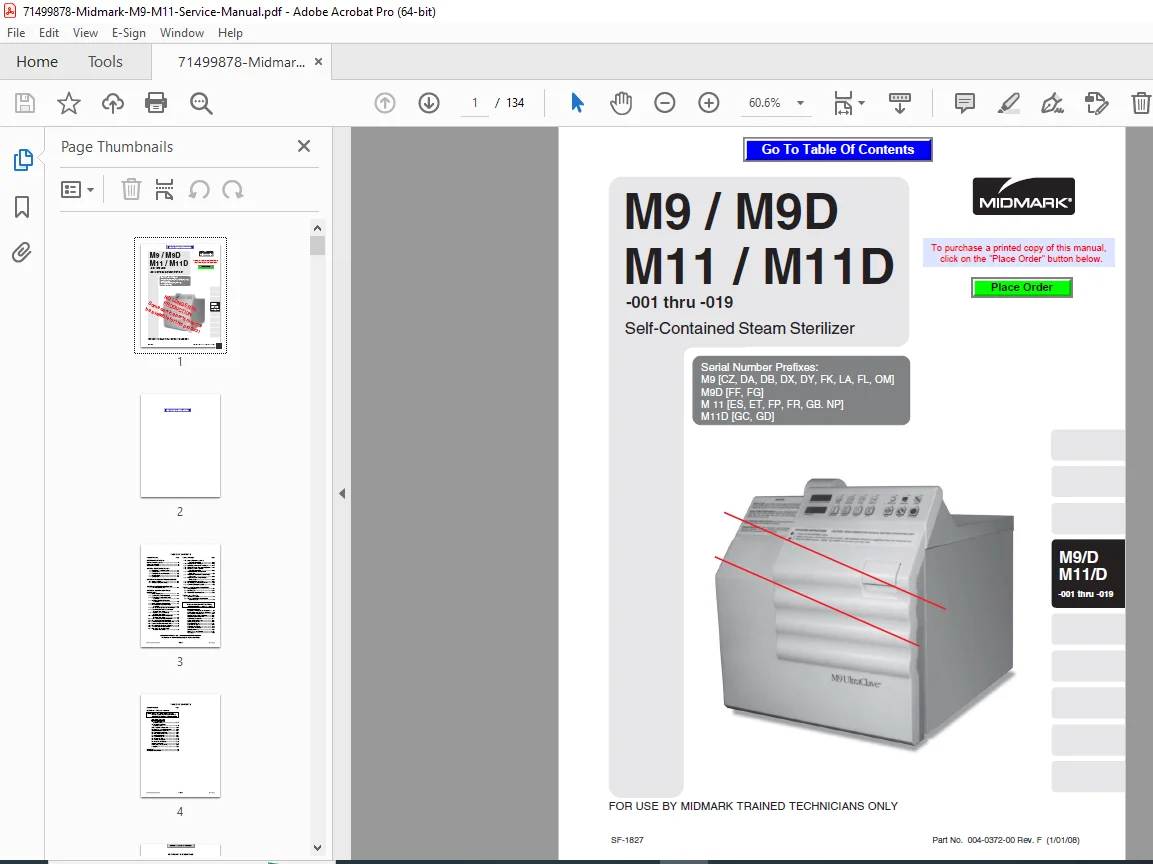Screen dimensions: 1153x864
Task: Show Page Thumbnails panel icon in sidebar
Action: pos(23,160)
